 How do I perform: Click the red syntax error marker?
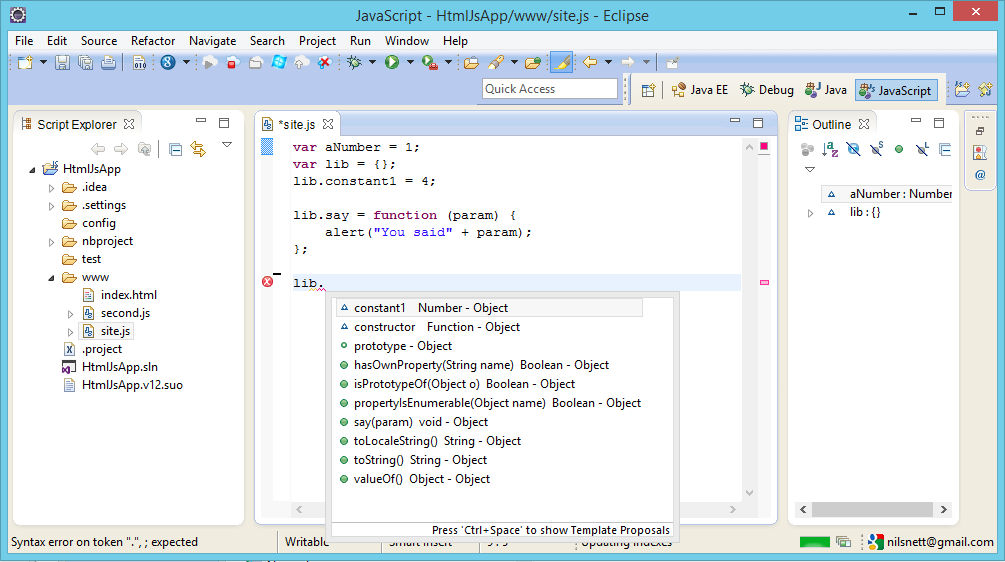click(267, 283)
